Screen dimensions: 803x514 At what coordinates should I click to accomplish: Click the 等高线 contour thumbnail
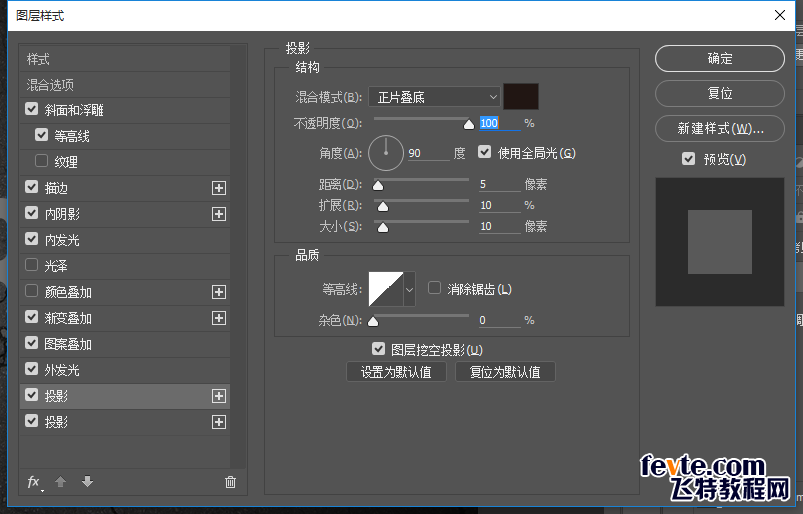(386, 289)
